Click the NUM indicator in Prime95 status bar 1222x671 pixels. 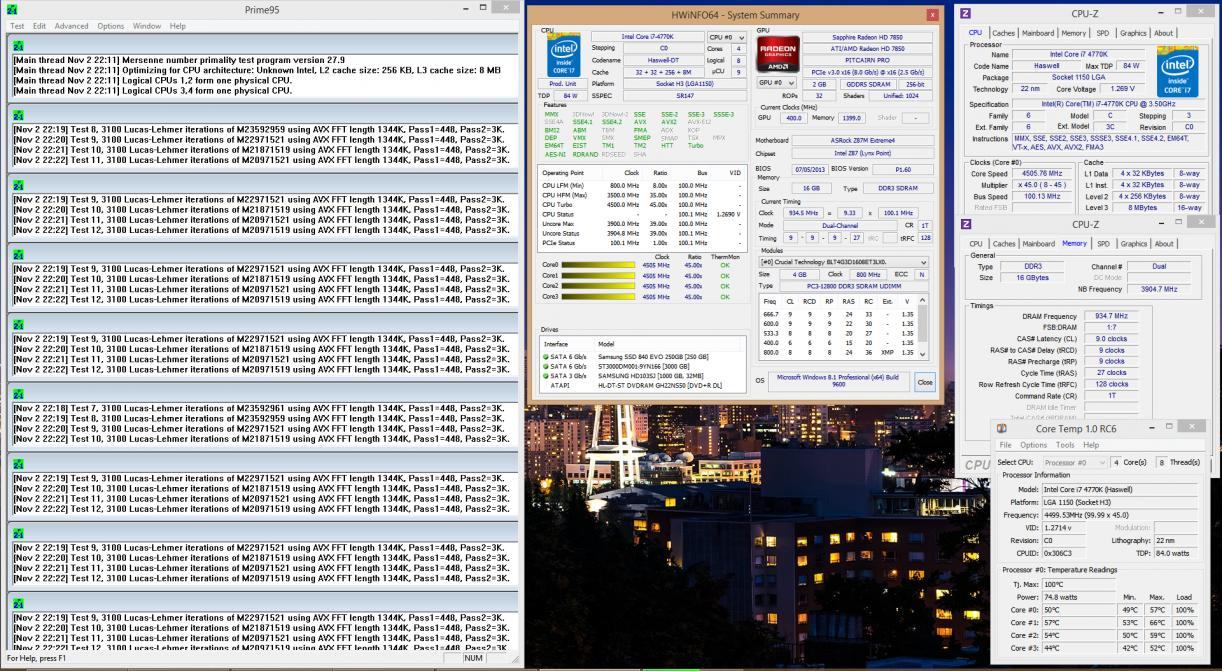click(476, 658)
